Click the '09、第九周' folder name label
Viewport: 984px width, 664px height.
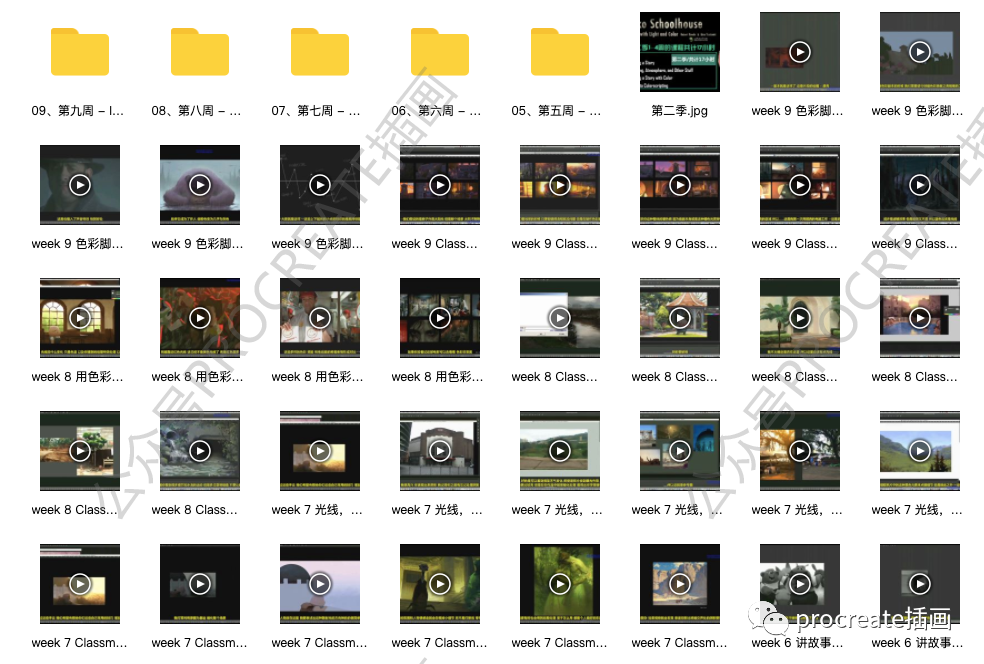coord(79,111)
